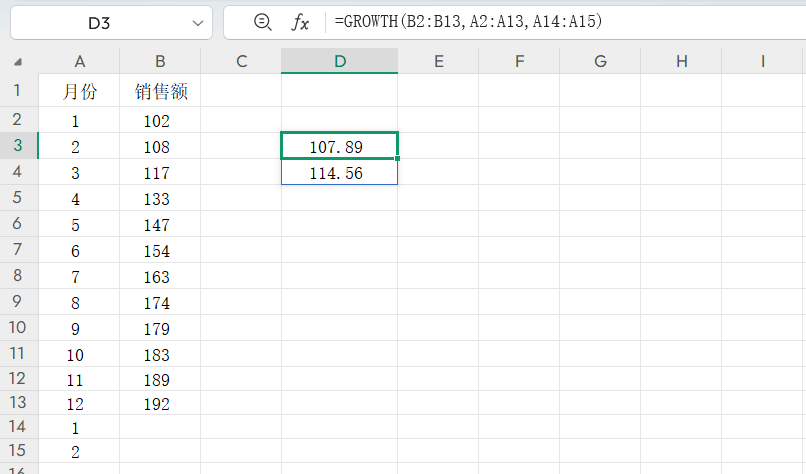Select cell containing 114.56
The image size is (806, 474).
[x=339, y=173]
